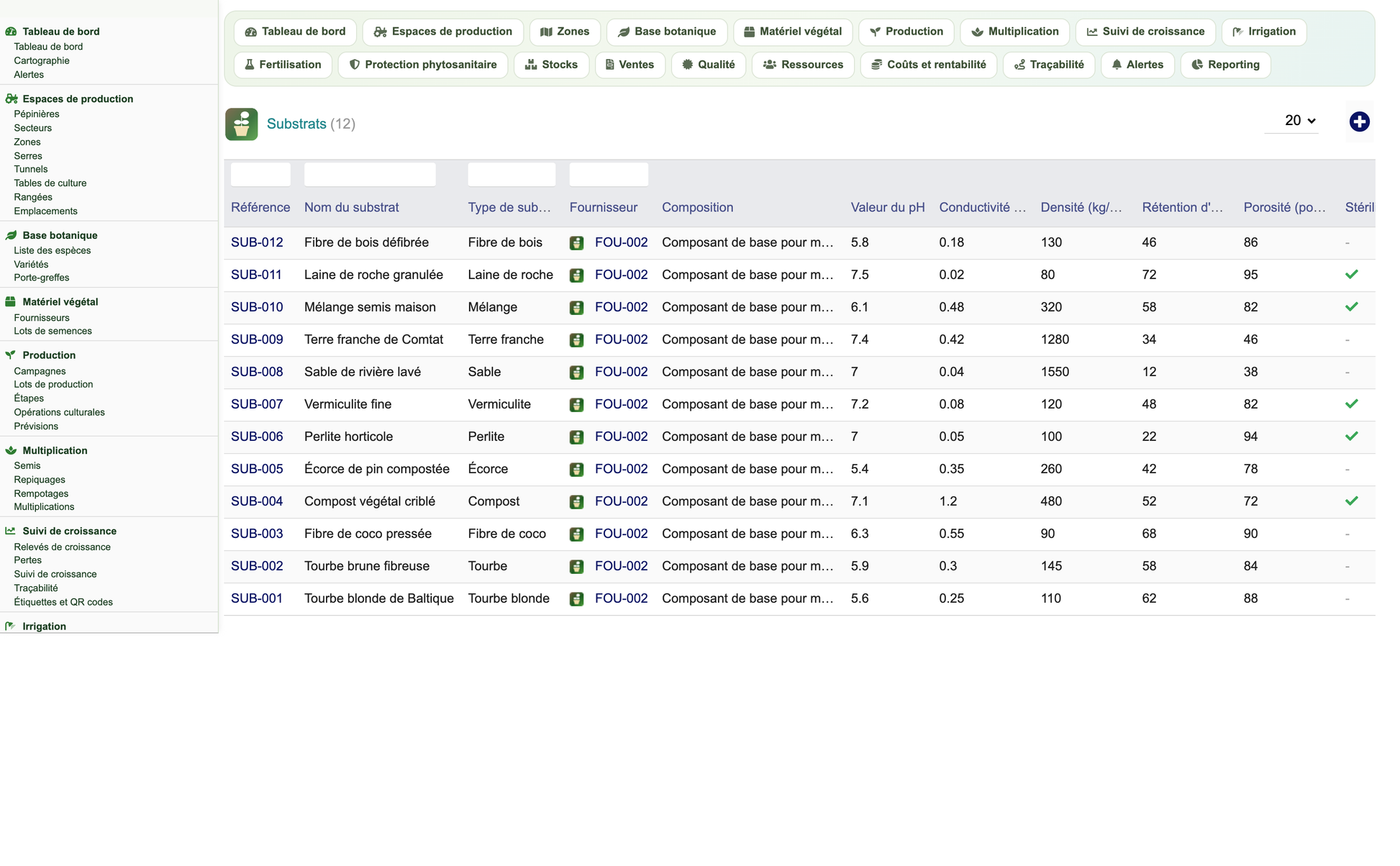Click the add new substrate plus icon
The height and width of the screenshot is (866, 1400).
(x=1359, y=122)
